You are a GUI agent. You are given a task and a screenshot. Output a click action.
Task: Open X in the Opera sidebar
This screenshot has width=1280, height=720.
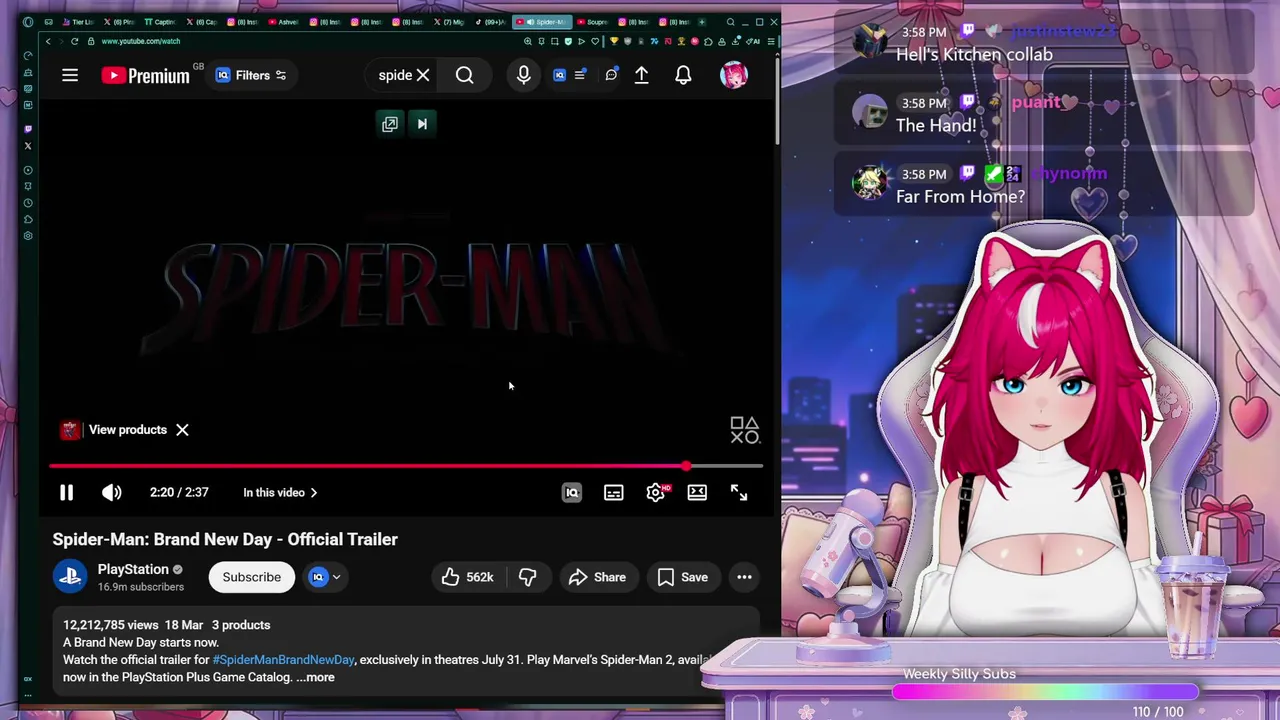(28, 146)
